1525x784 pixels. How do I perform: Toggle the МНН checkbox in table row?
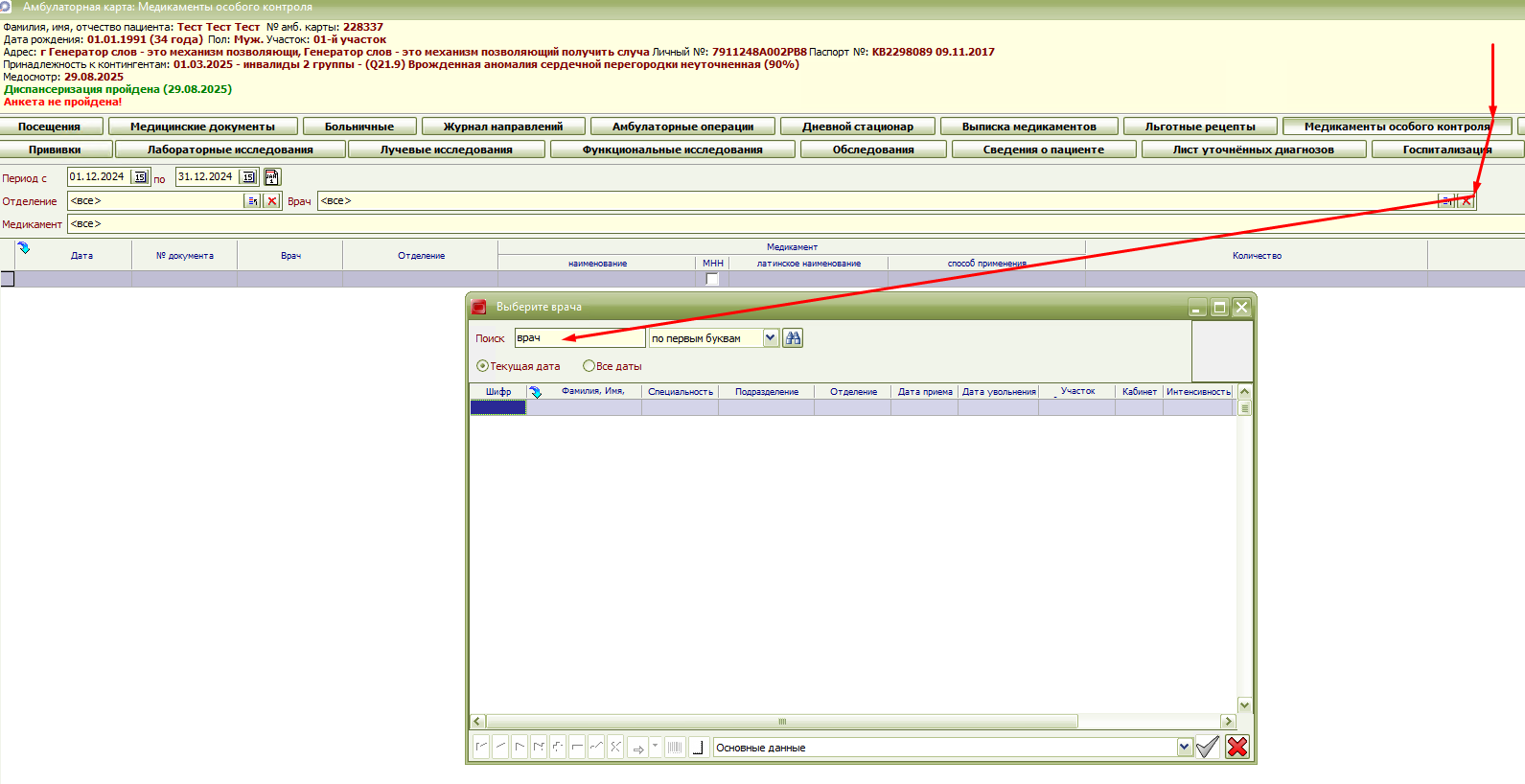click(712, 279)
